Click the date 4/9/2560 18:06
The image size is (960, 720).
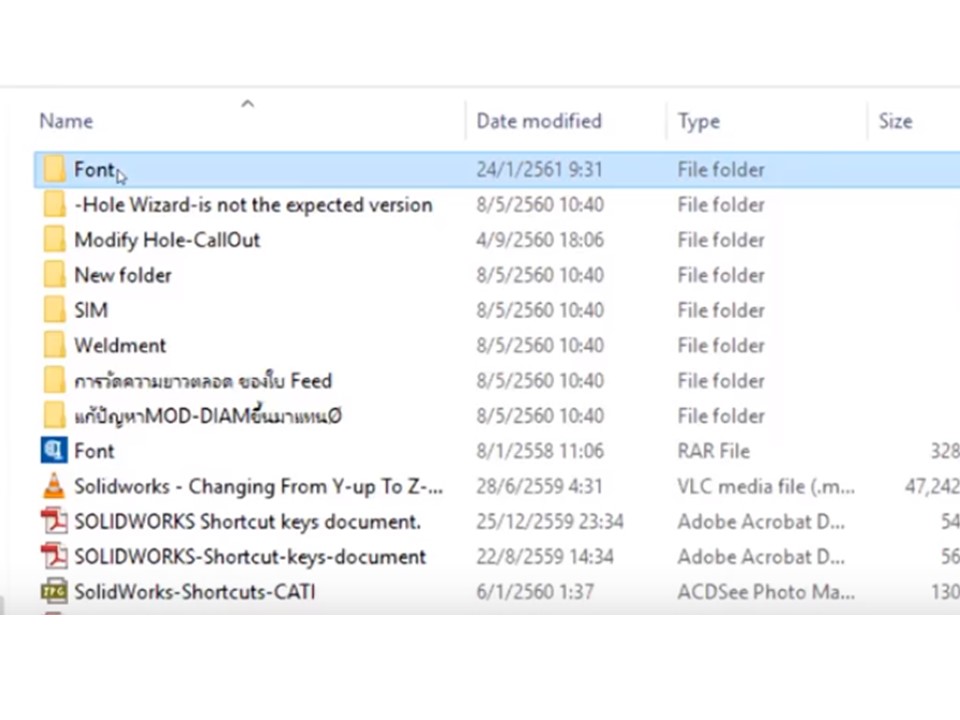[x=540, y=240]
